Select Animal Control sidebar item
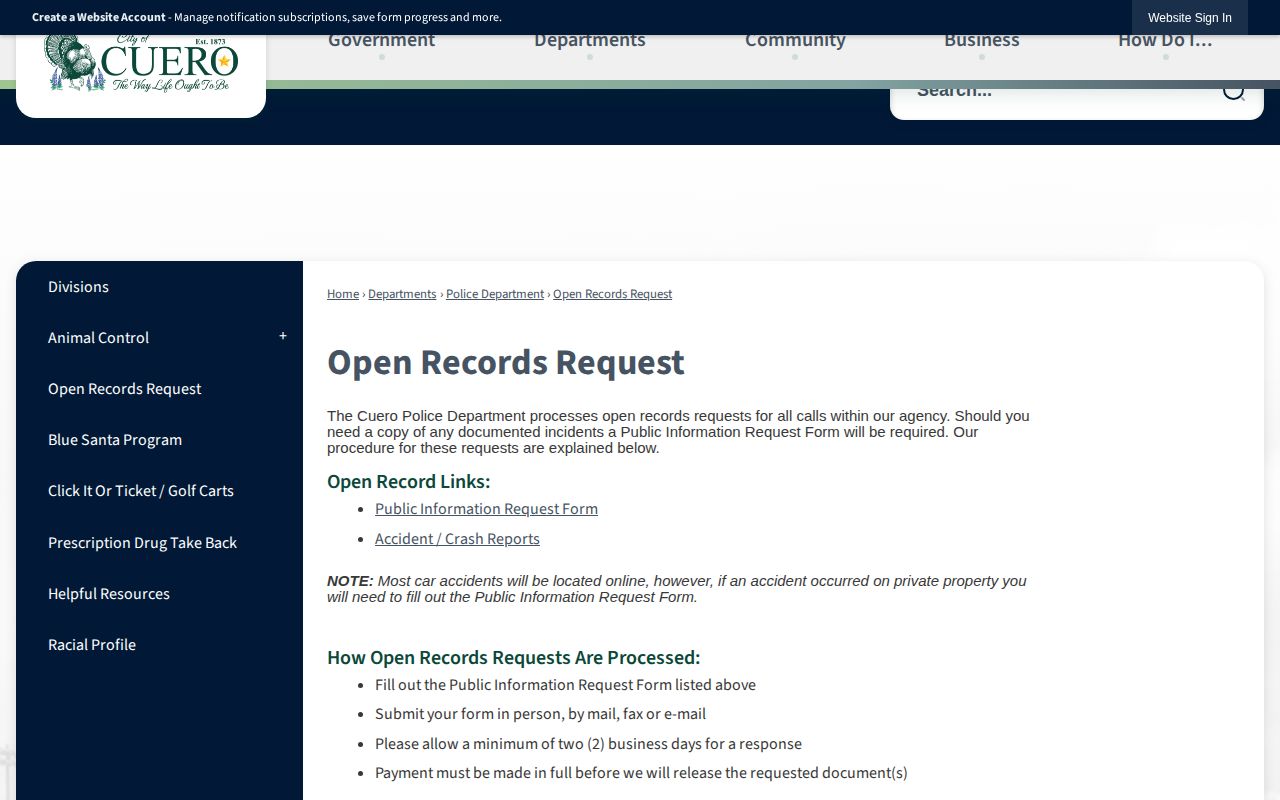 (98, 338)
